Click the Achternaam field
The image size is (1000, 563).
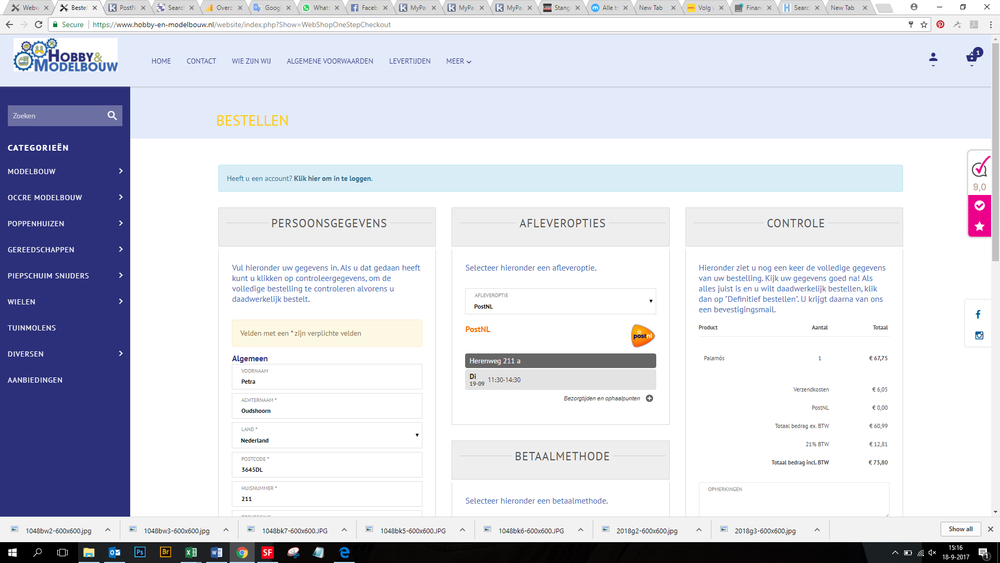(327, 406)
